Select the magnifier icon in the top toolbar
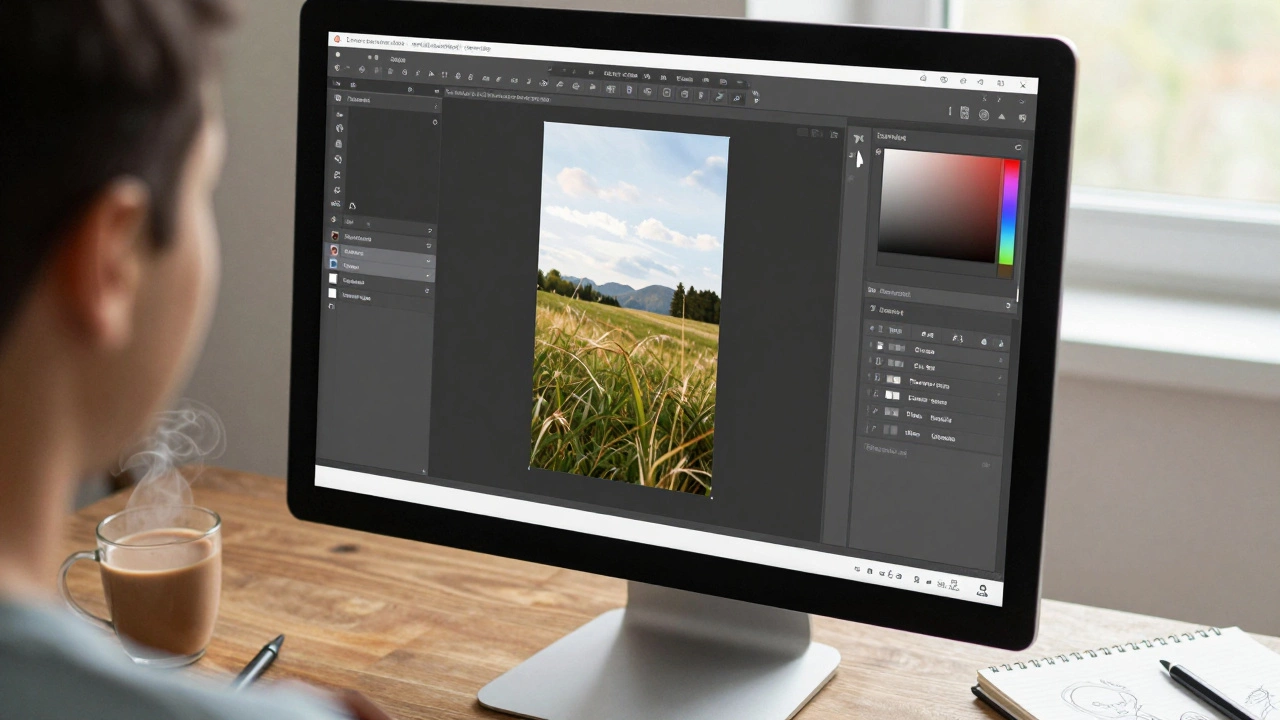 click(x=737, y=98)
